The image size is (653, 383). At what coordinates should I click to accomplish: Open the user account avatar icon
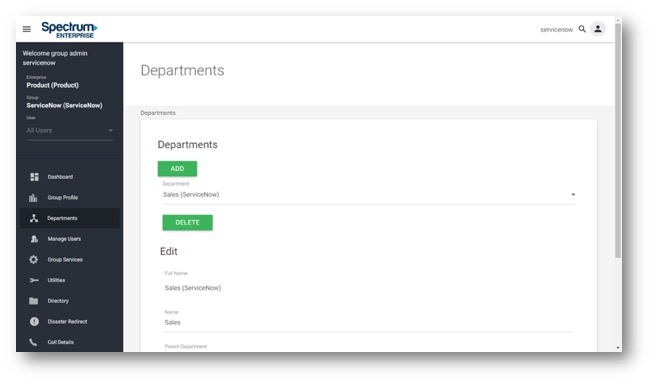(x=598, y=29)
